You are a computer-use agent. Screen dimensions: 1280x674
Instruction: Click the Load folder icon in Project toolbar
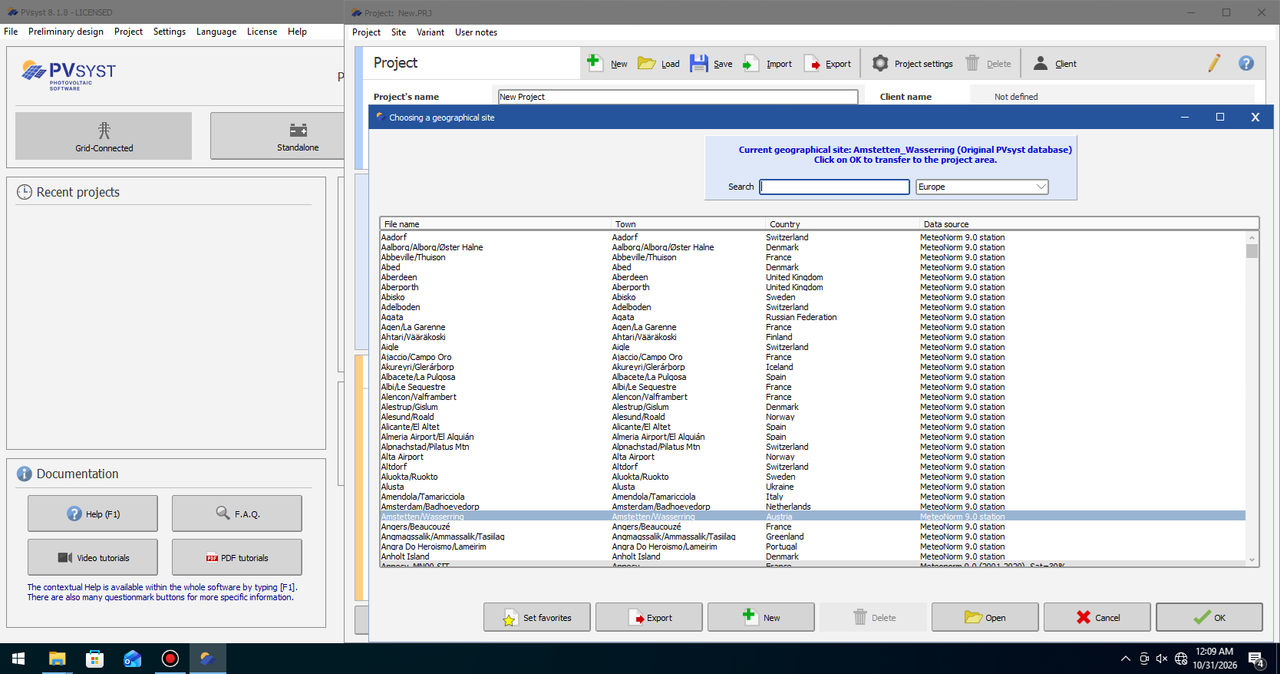tap(647, 63)
